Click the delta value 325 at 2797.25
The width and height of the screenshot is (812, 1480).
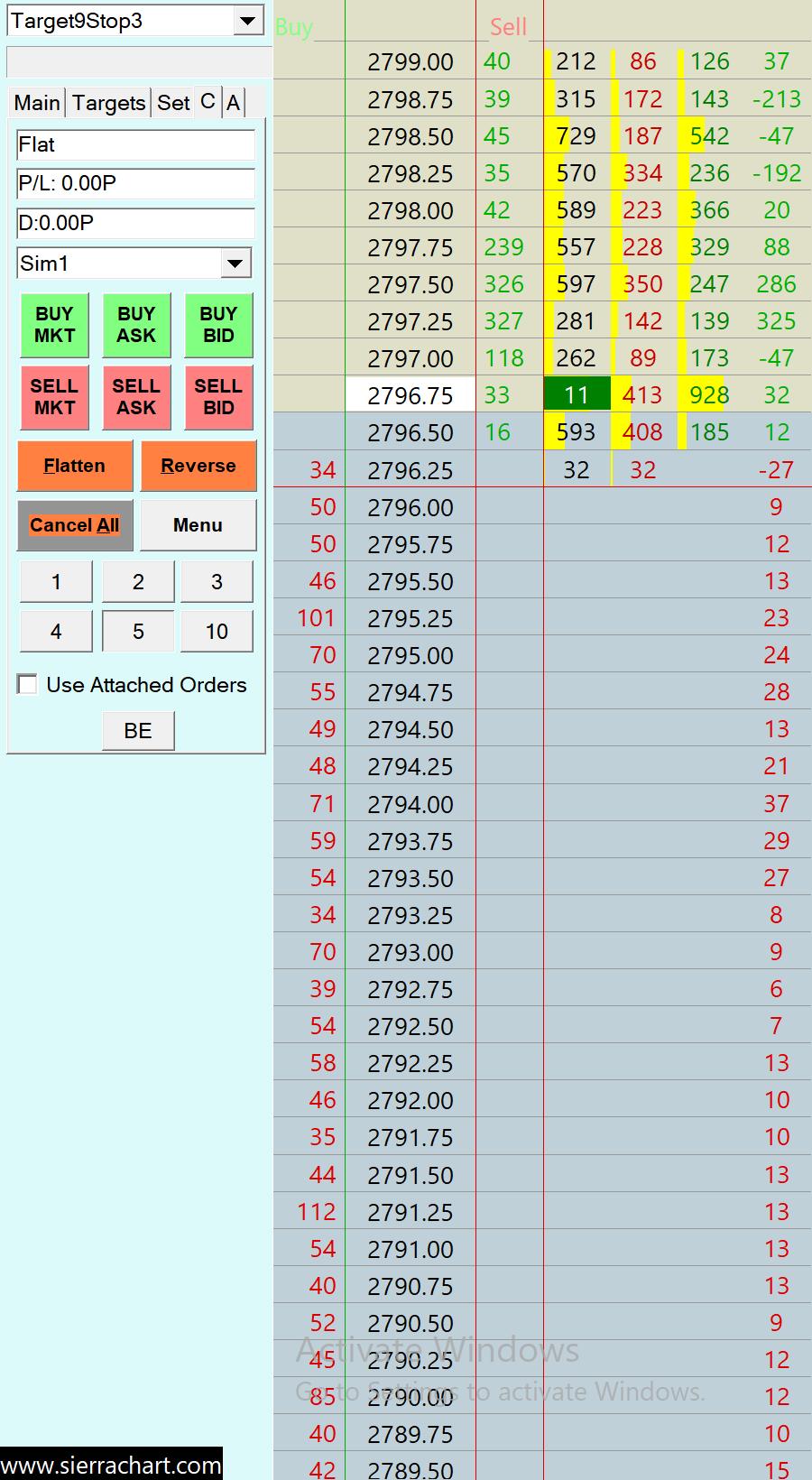point(776,321)
